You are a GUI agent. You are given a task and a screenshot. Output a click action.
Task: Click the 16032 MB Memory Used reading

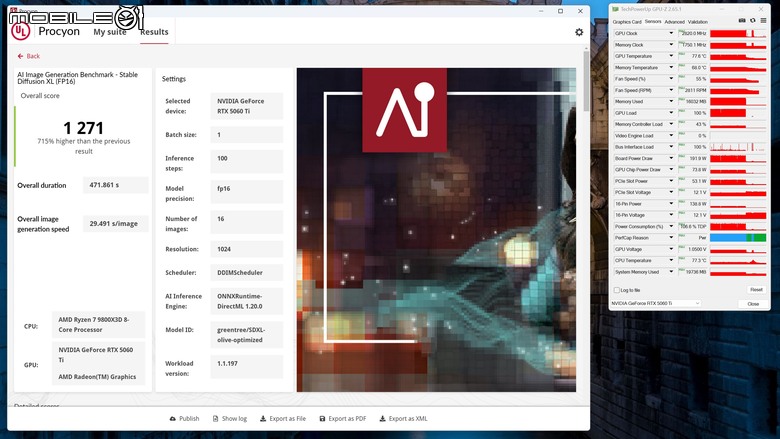pyautogui.click(x=694, y=101)
